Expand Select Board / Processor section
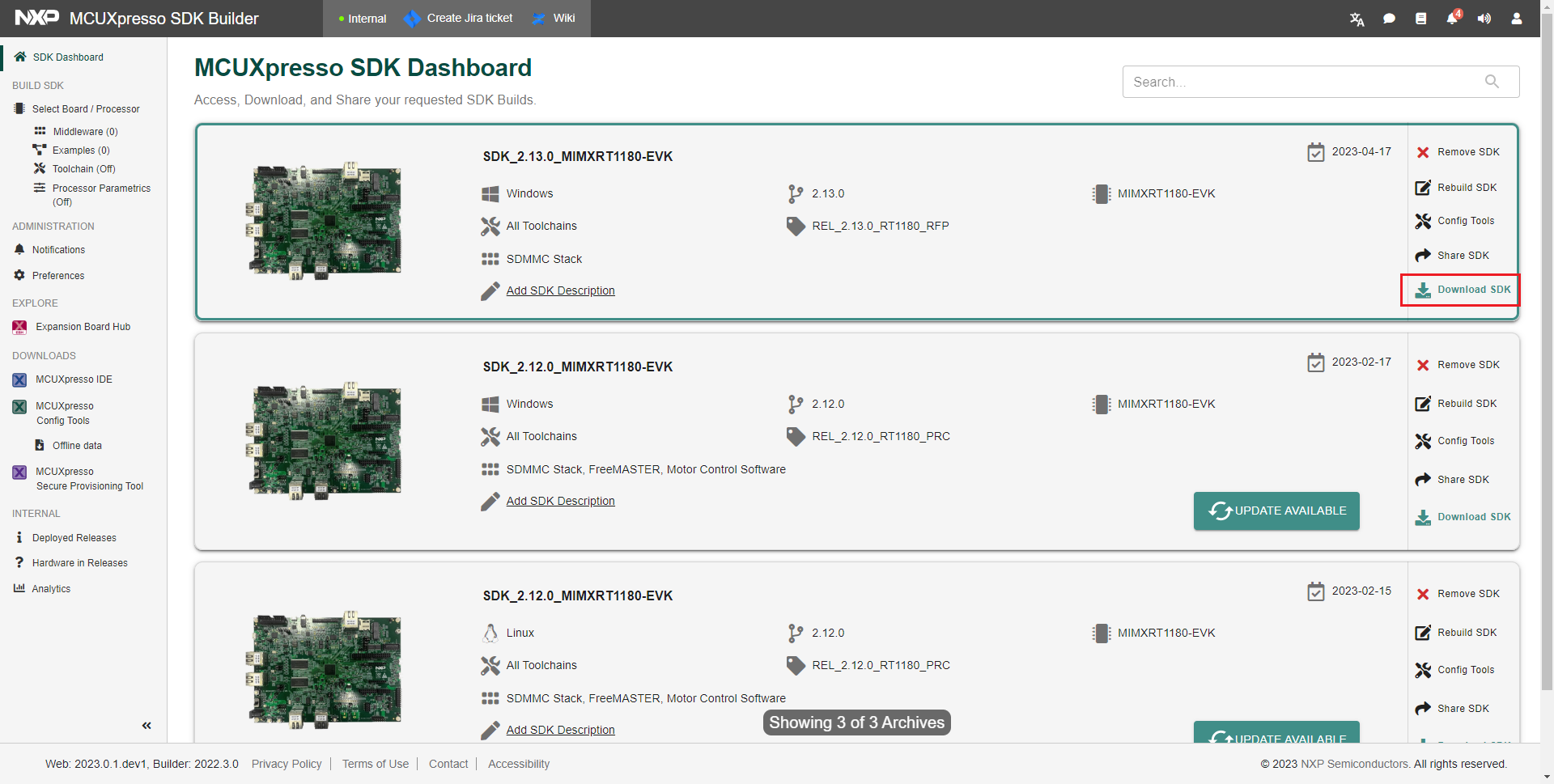Screen dimensions: 1554x784 (x=85, y=109)
